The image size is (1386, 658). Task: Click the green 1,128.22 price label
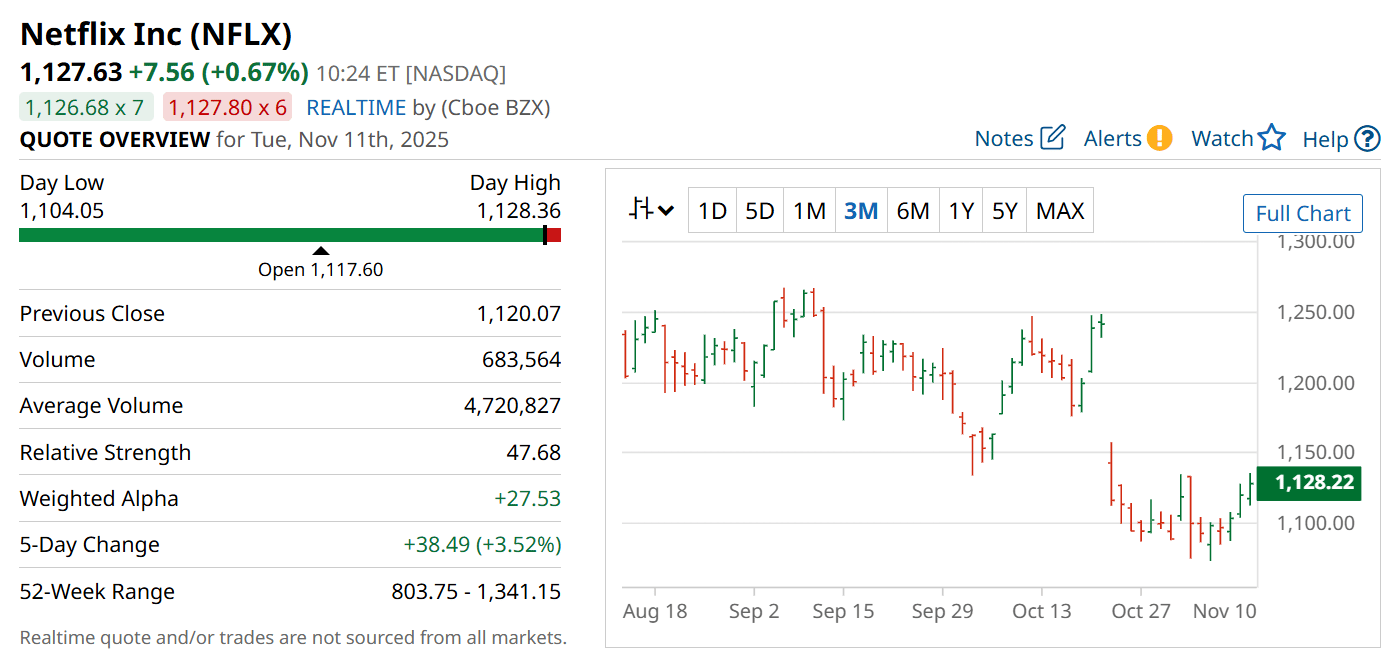coord(1314,483)
